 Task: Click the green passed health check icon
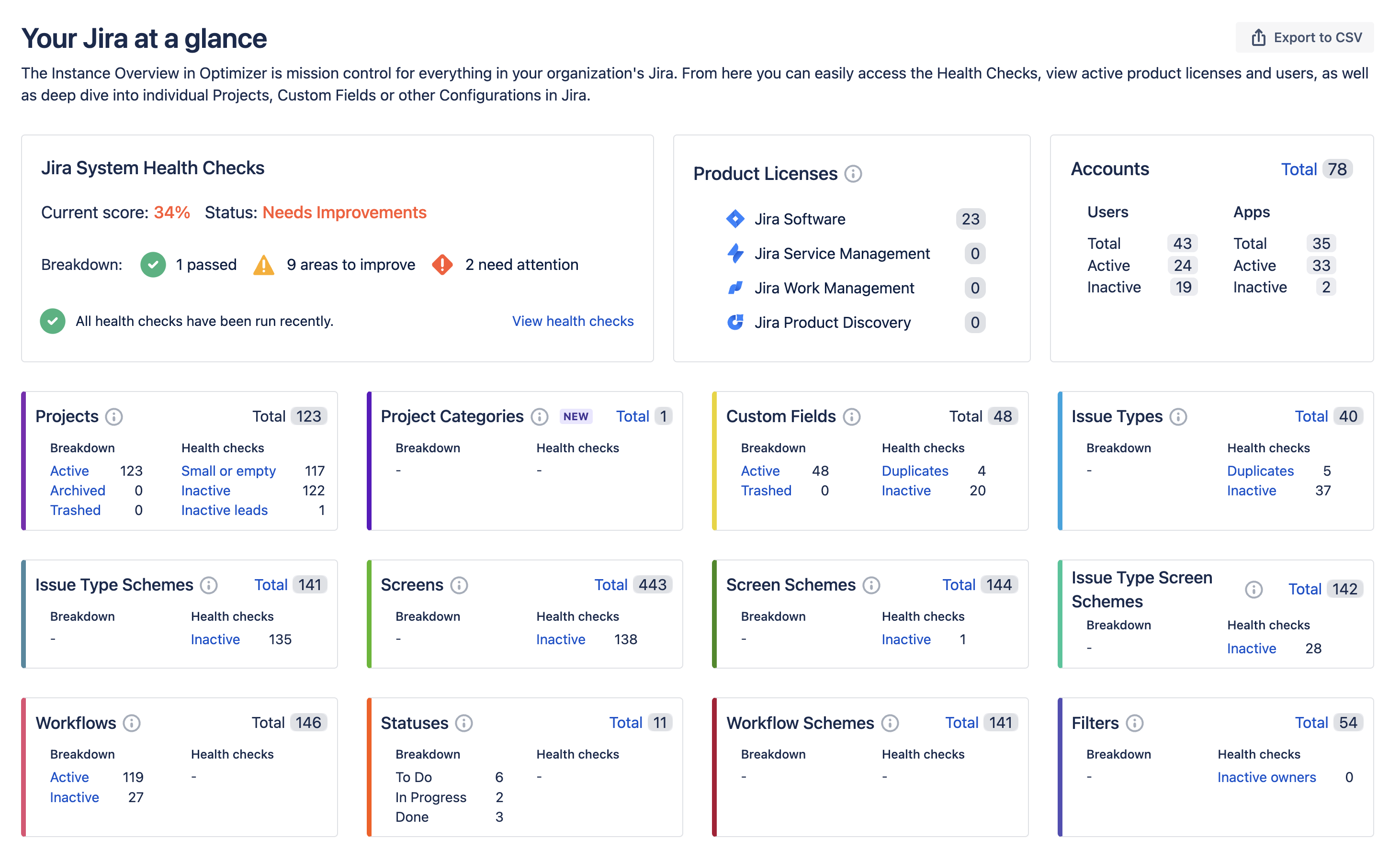click(x=152, y=264)
